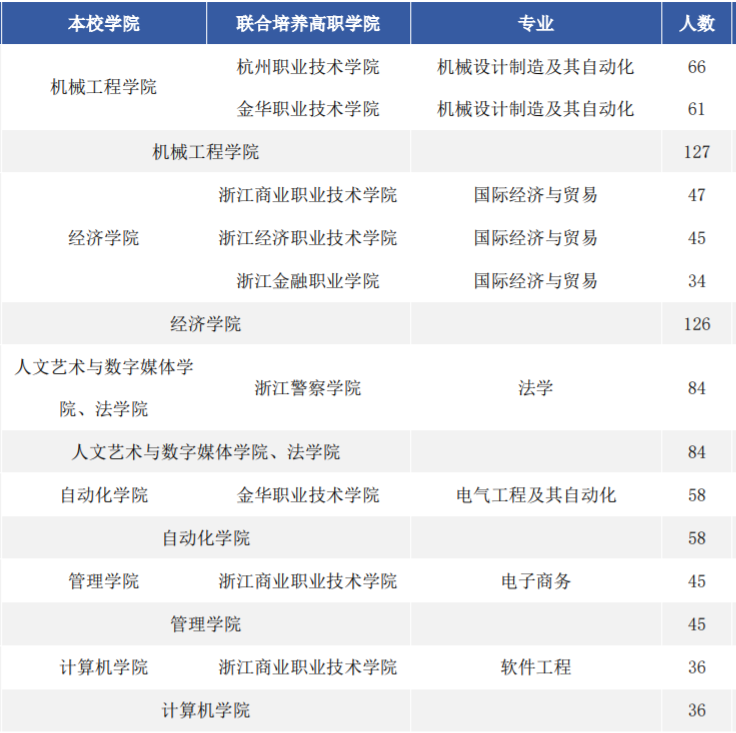Click 45 in the 浙江经济职业技术学院 row
The width and height of the screenshot is (736, 733).
(x=697, y=238)
